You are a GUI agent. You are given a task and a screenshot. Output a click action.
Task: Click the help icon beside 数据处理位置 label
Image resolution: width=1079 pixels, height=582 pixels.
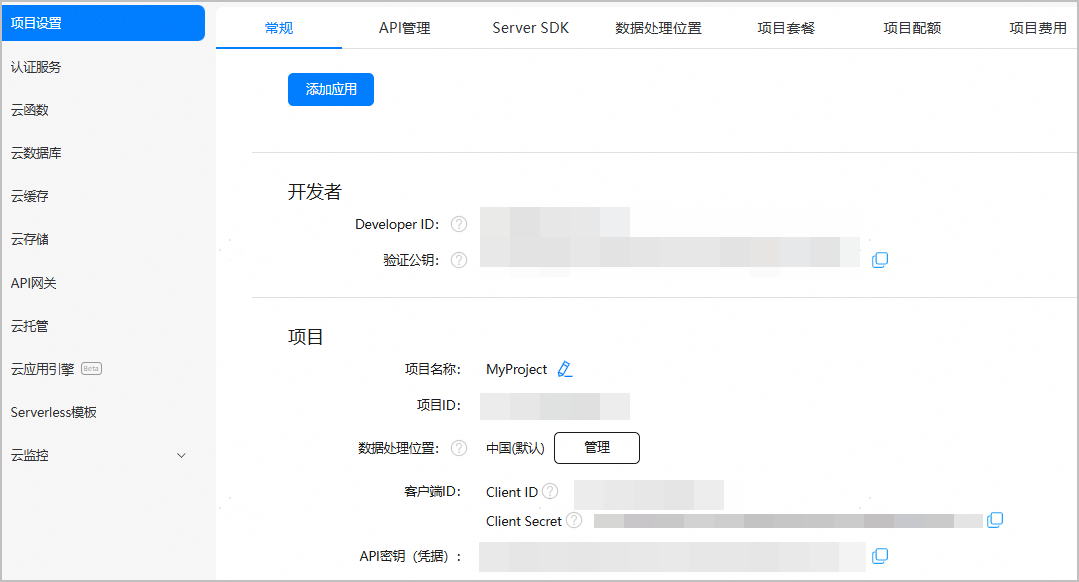(459, 448)
